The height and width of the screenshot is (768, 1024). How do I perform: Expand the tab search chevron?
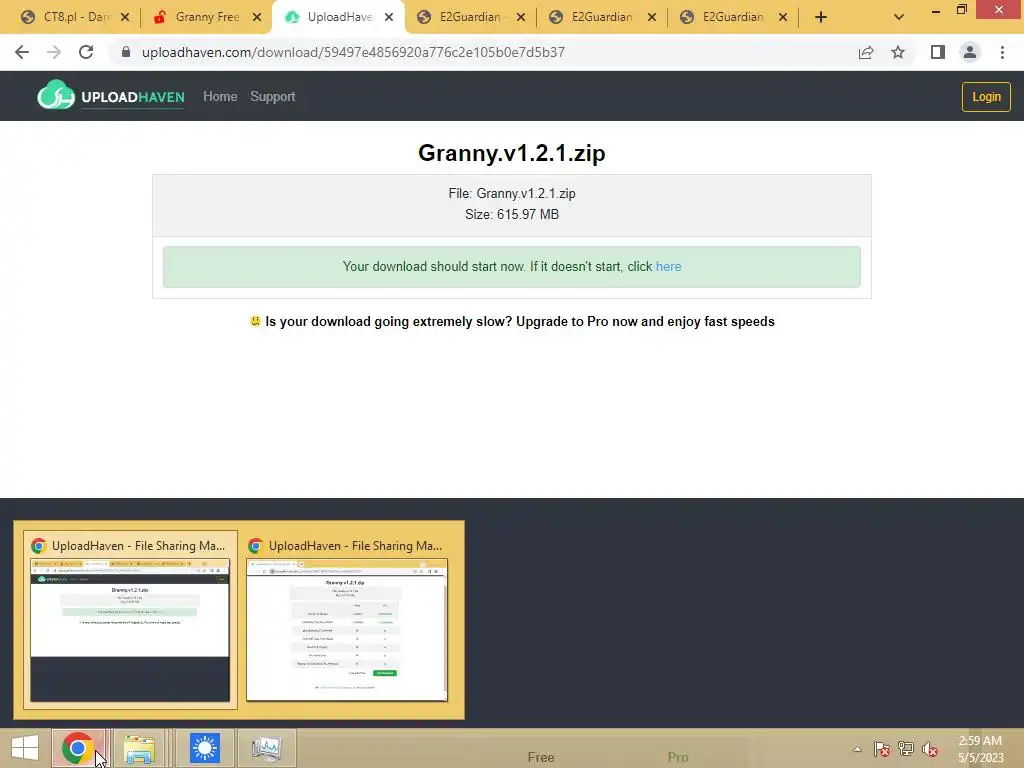coord(899,18)
